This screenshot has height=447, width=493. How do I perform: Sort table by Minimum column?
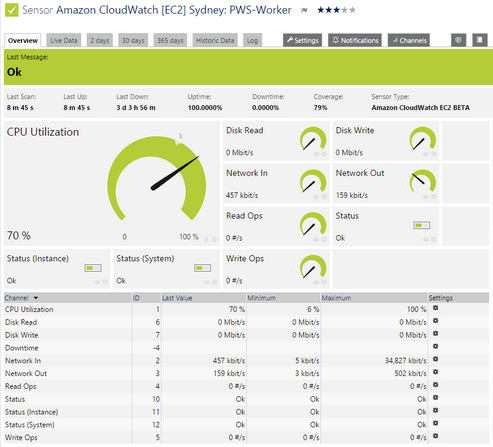pos(262,298)
